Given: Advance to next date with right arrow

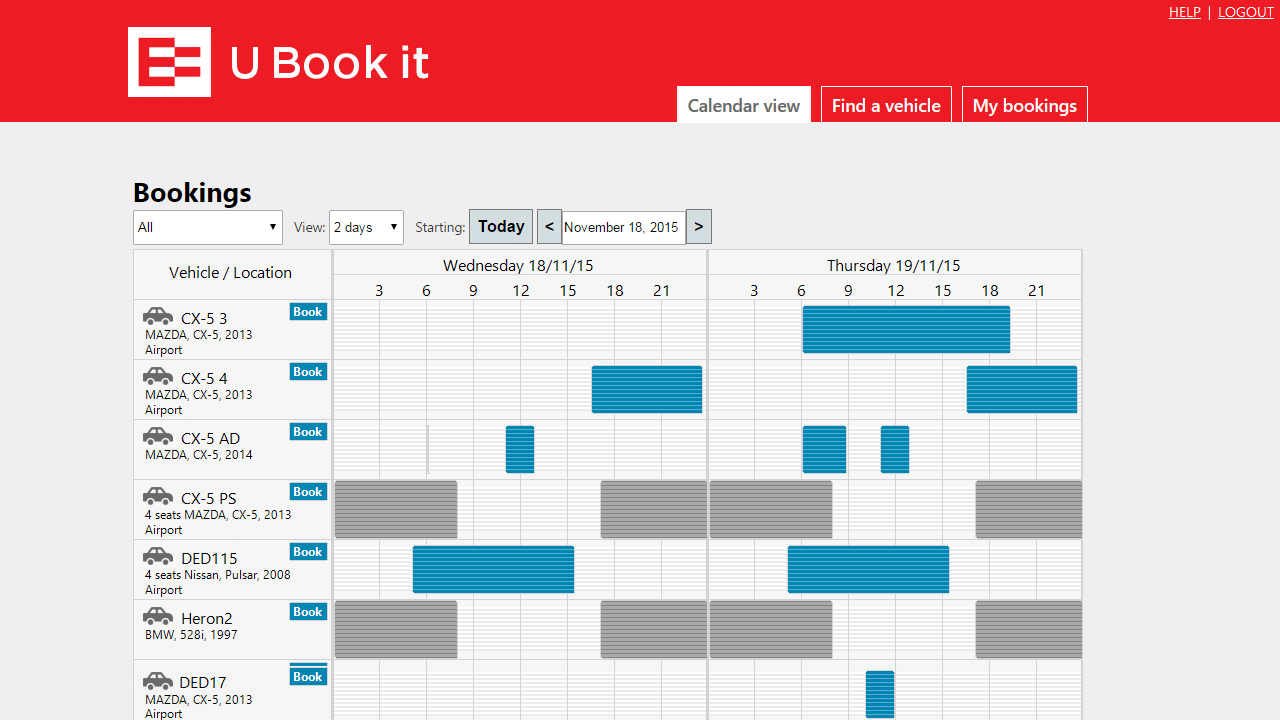Looking at the screenshot, I should [x=699, y=227].
